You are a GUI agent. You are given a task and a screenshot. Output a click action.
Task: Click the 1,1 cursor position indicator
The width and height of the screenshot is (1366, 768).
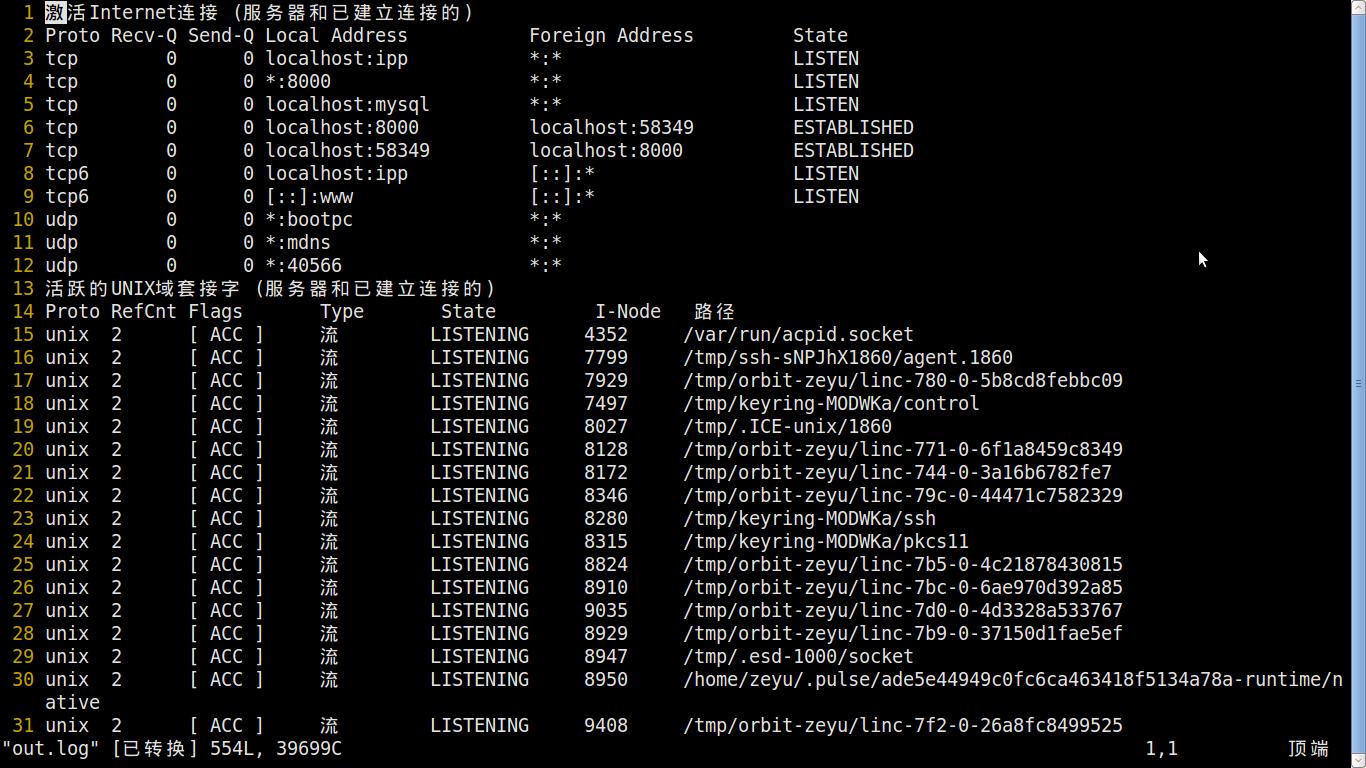coord(1161,748)
